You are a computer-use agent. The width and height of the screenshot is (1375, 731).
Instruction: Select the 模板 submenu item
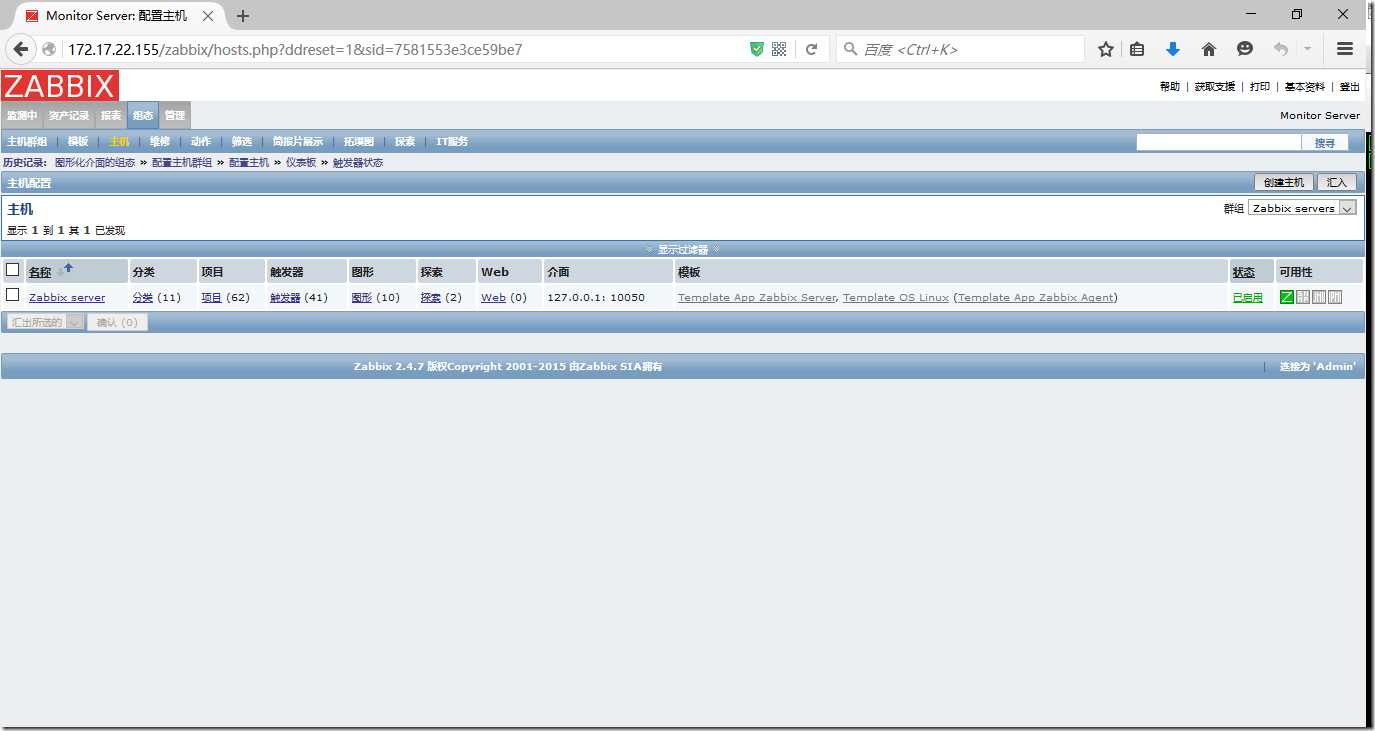78,142
